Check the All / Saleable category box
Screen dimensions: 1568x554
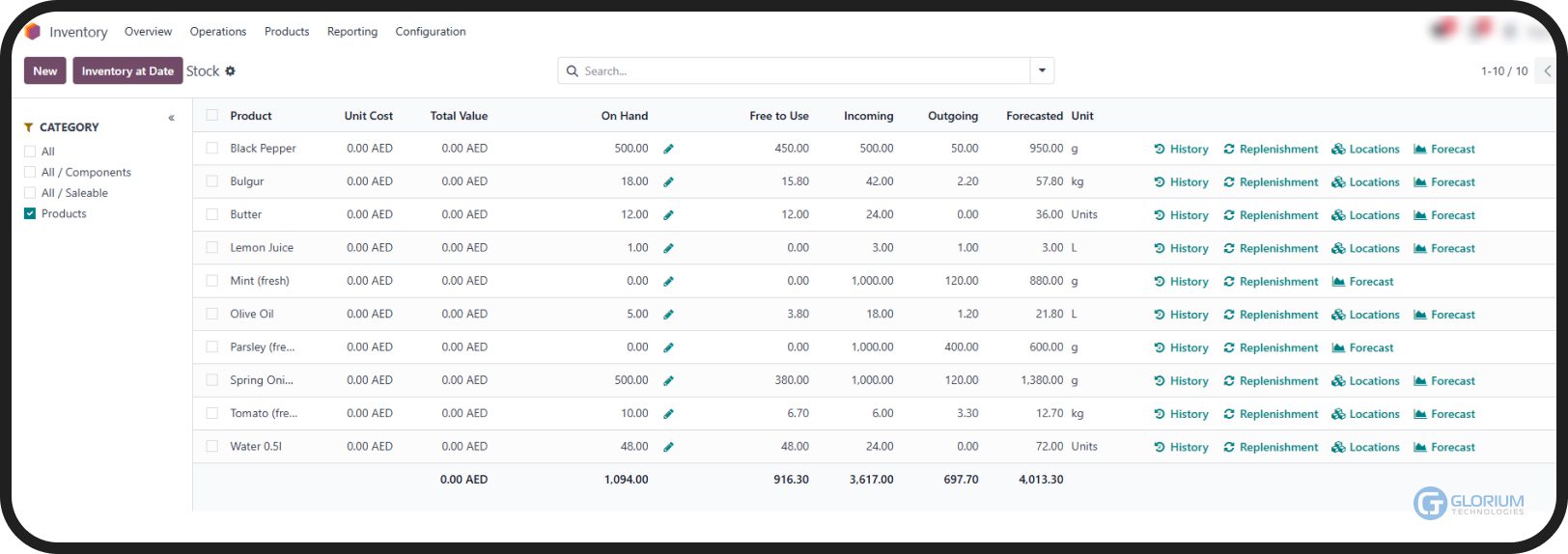pyautogui.click(x=30, y=193)
